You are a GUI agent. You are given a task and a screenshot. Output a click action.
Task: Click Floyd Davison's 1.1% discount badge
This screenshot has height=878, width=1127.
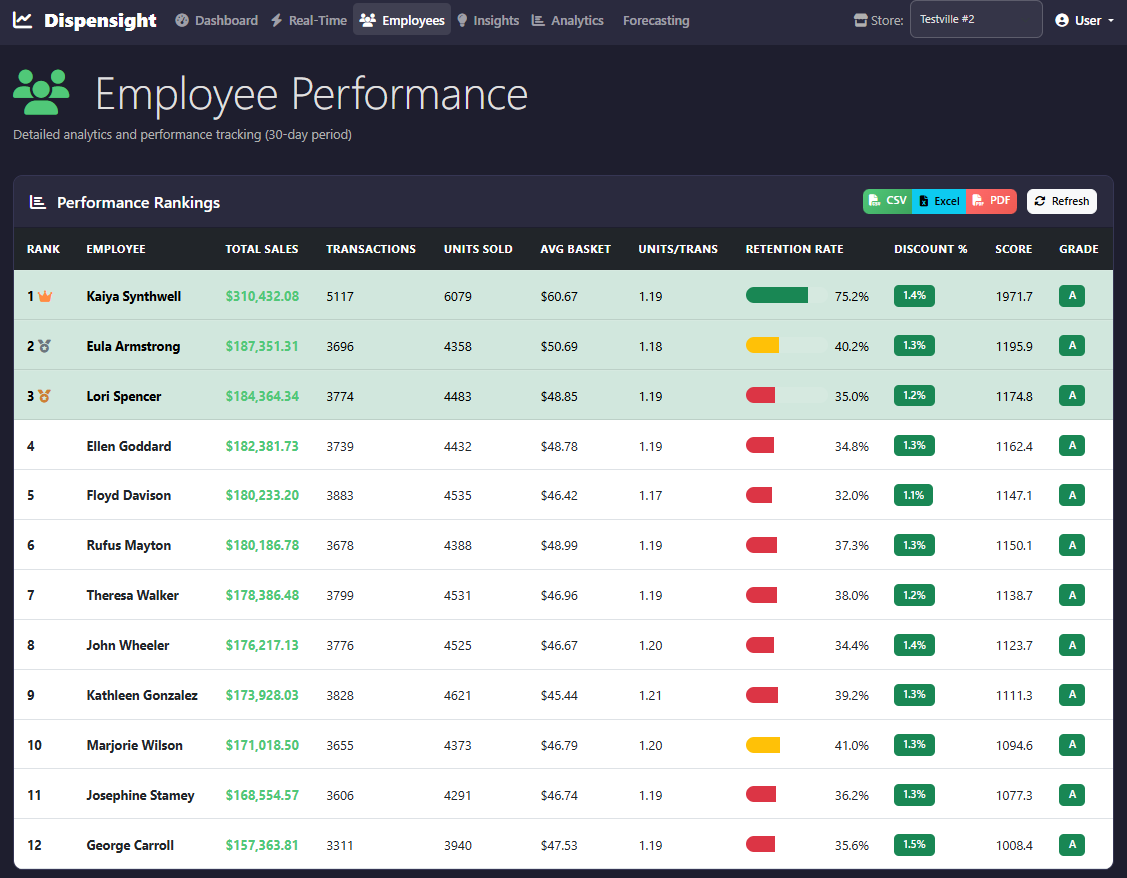914,494
